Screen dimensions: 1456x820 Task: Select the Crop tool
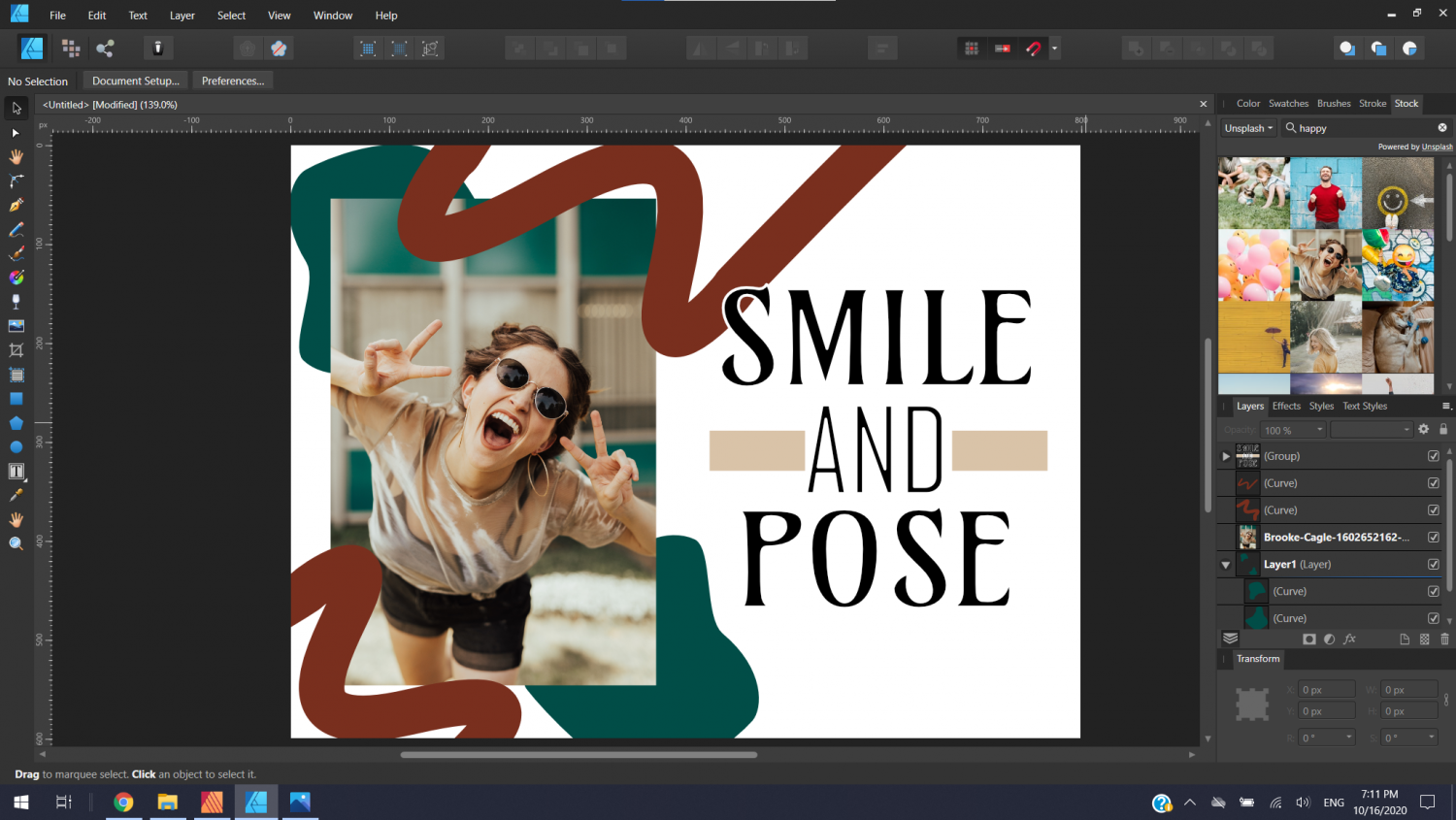point(17,350)
